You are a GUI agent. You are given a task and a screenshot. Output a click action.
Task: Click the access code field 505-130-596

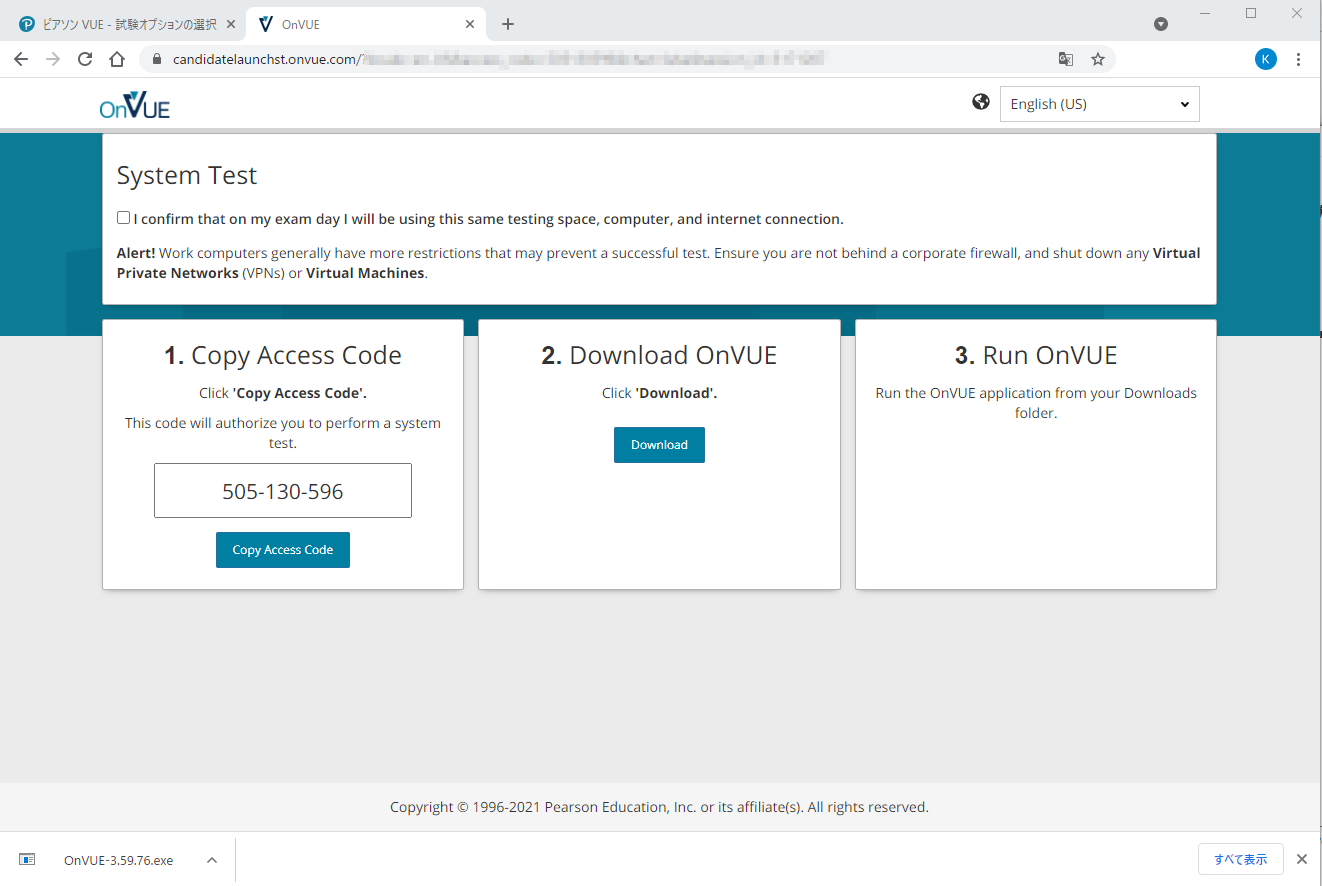click(283, 491)
